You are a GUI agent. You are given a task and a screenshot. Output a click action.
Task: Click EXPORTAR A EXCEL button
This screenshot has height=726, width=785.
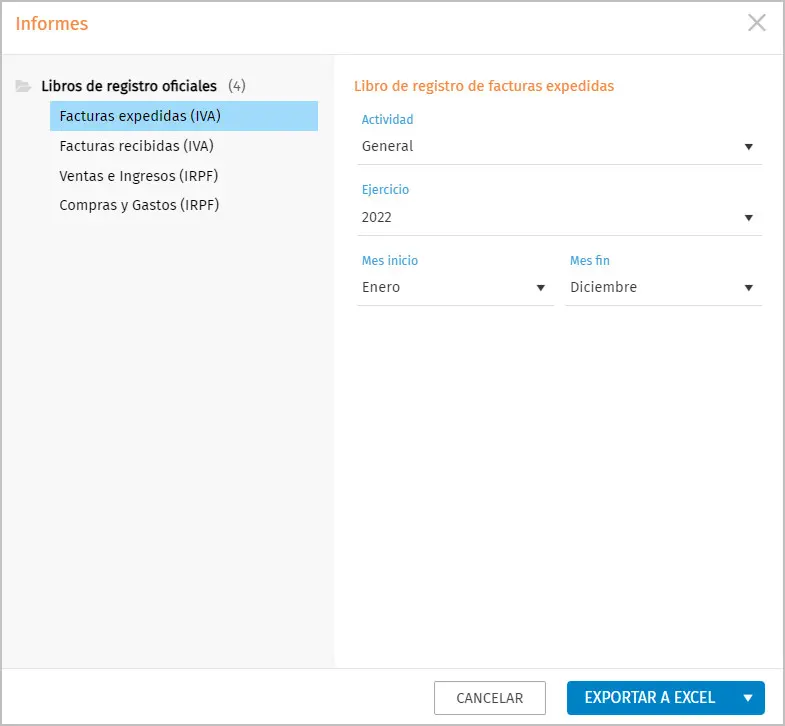pyautogui.click(x=649, y=698)
